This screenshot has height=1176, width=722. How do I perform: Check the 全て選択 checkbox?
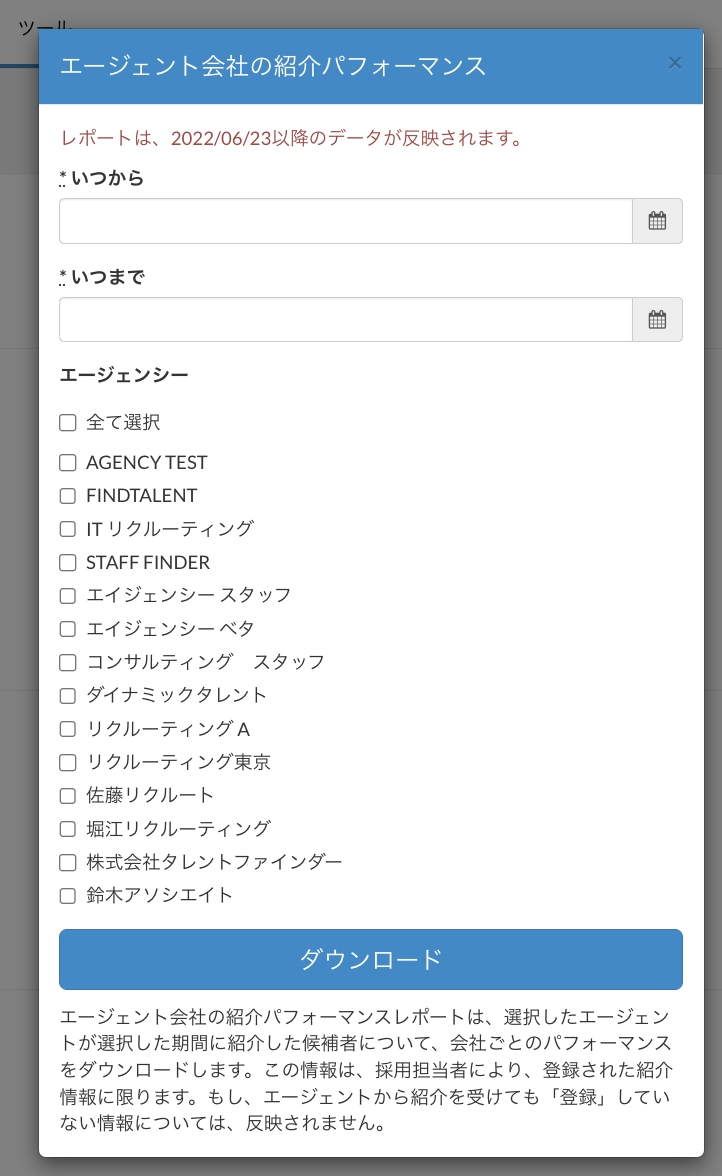tap(68, 423)
